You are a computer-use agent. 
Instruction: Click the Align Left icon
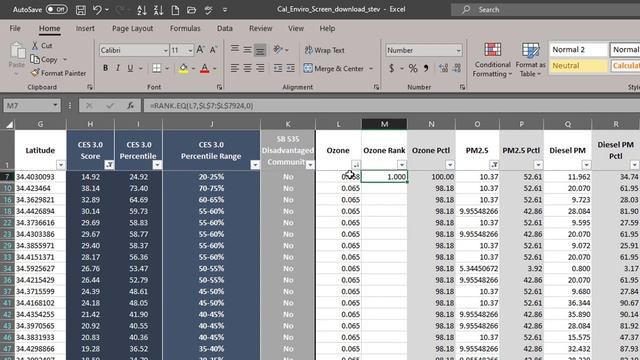tap(235, 68)
